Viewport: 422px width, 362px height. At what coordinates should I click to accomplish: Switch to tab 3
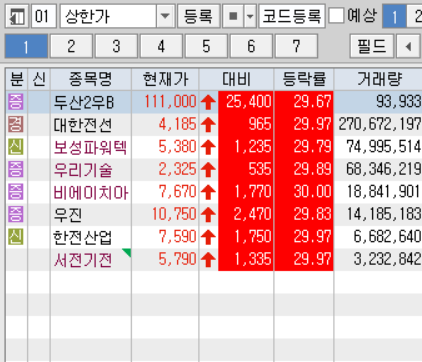[x=116, y=46]
